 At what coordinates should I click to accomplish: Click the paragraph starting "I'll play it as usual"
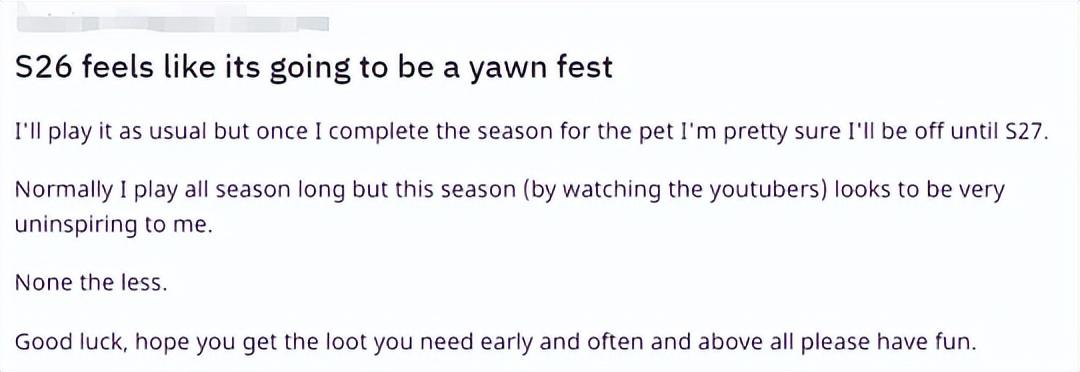pyautogui.click(x=531, y=132)
